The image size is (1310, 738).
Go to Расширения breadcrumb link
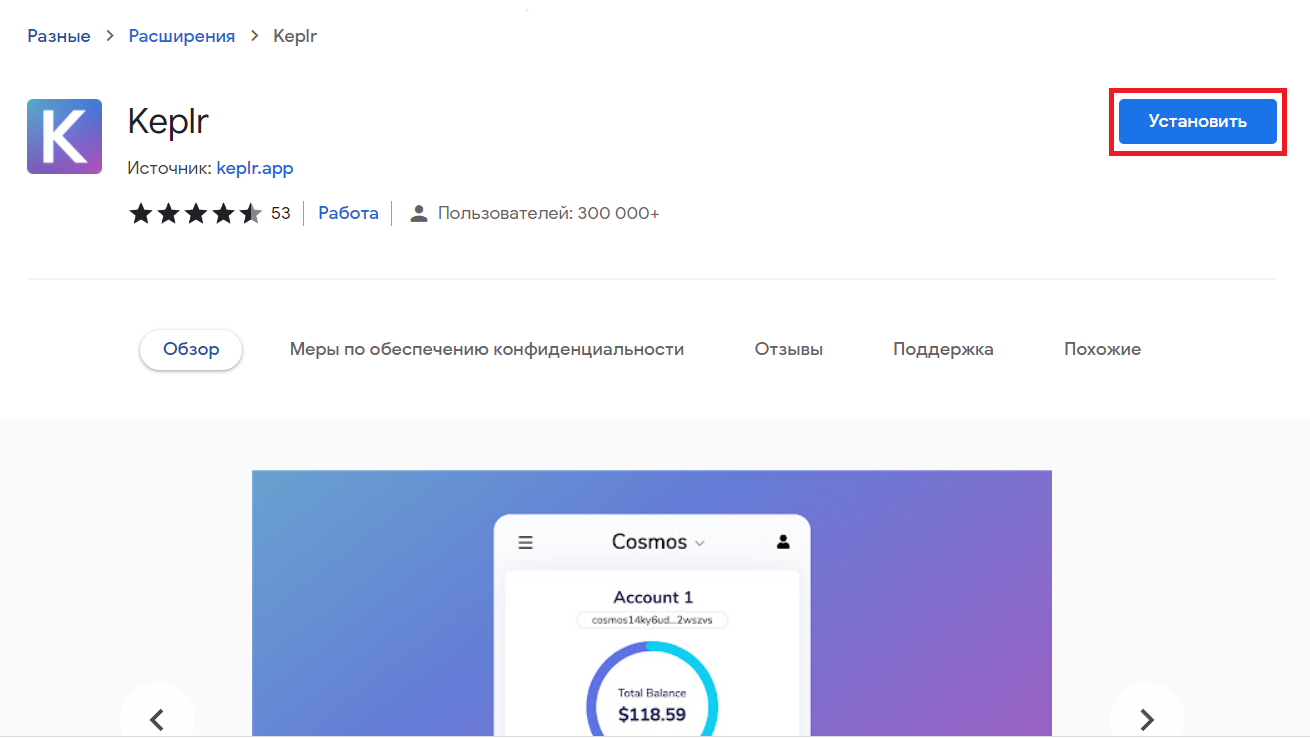click(182, 36)
